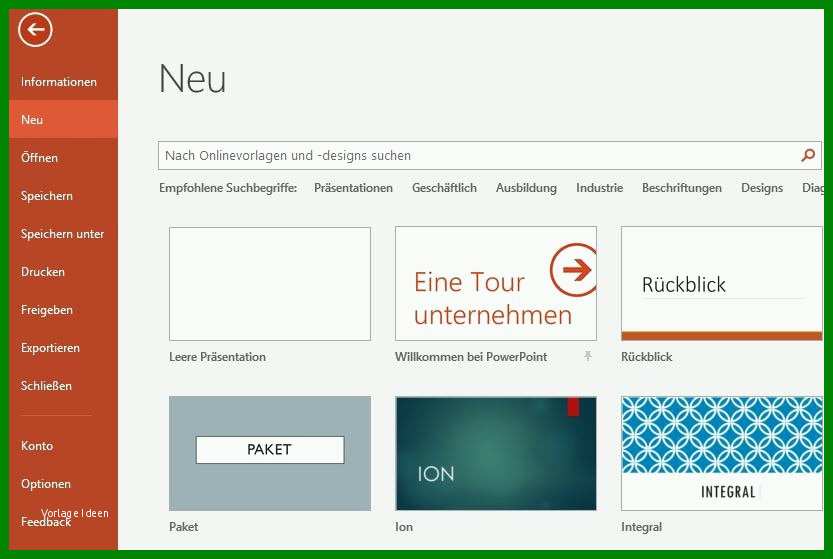Select the Designs suggested search
Image resolution: width=833 pixels, height=559 pixels.
coord(762,188)
